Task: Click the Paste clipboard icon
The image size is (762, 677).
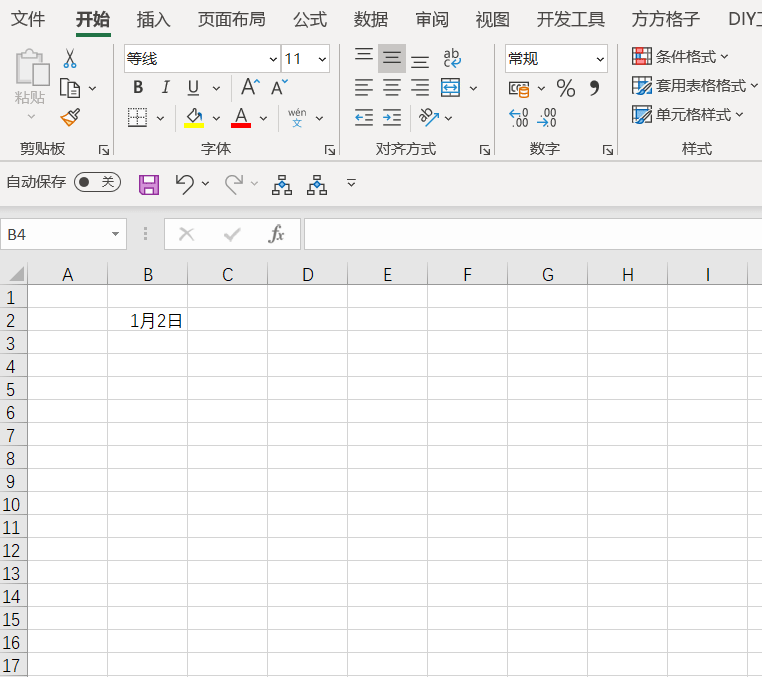Action: coord(32,68)
